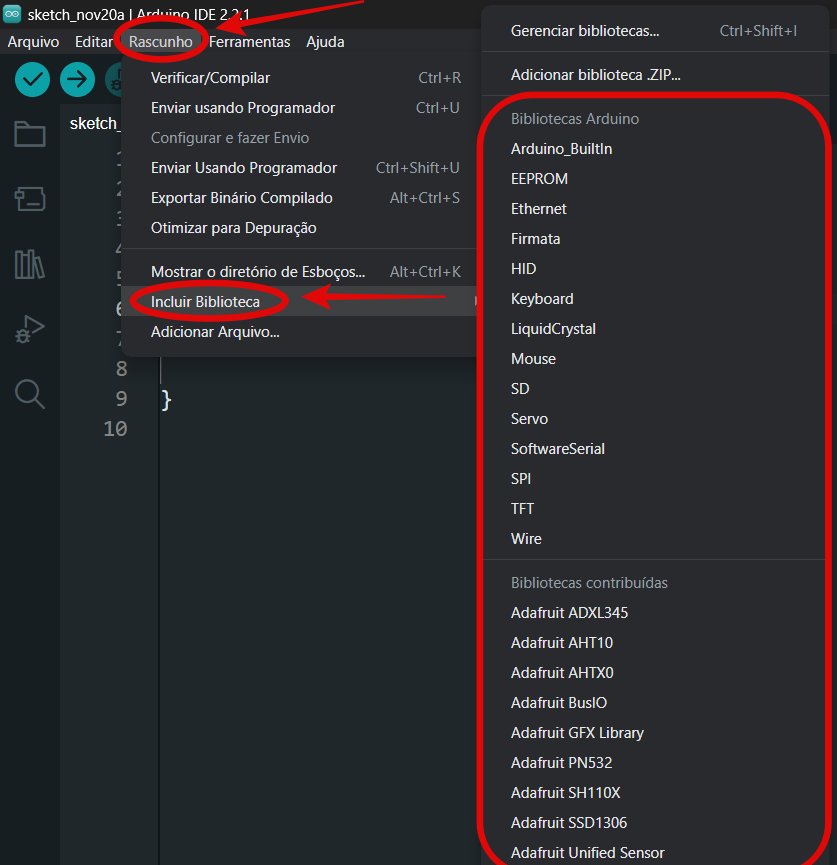Open the Search magnifier sidebar icon

click(x=30, y=394)
